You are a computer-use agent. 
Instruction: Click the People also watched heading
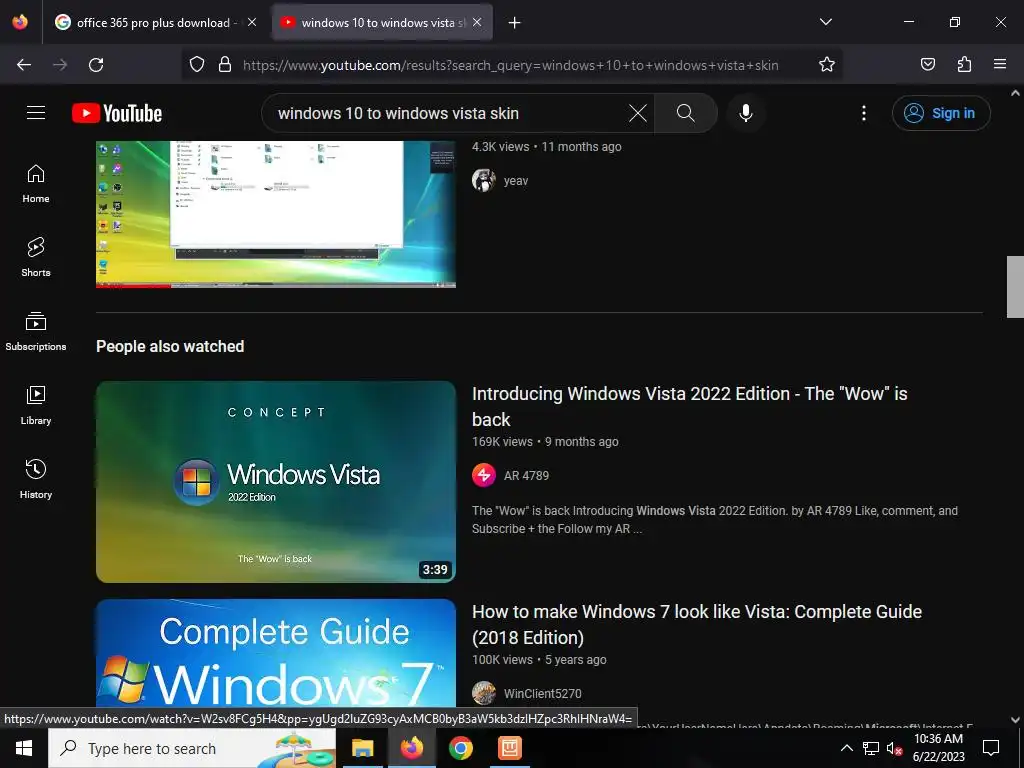pyautogui.click(x=170, y=346)
